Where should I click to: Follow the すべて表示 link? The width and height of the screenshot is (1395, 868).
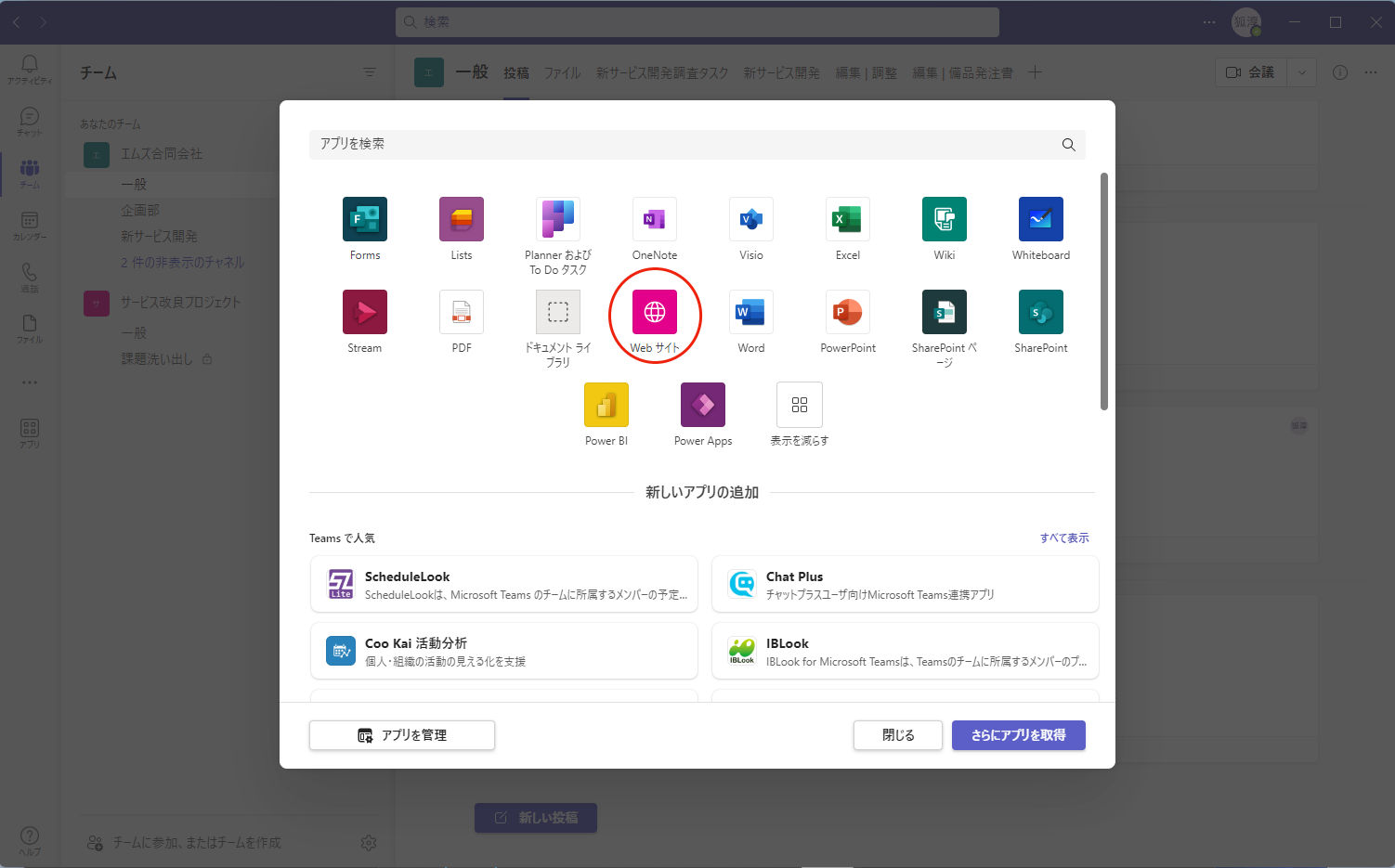[1064, 538]
